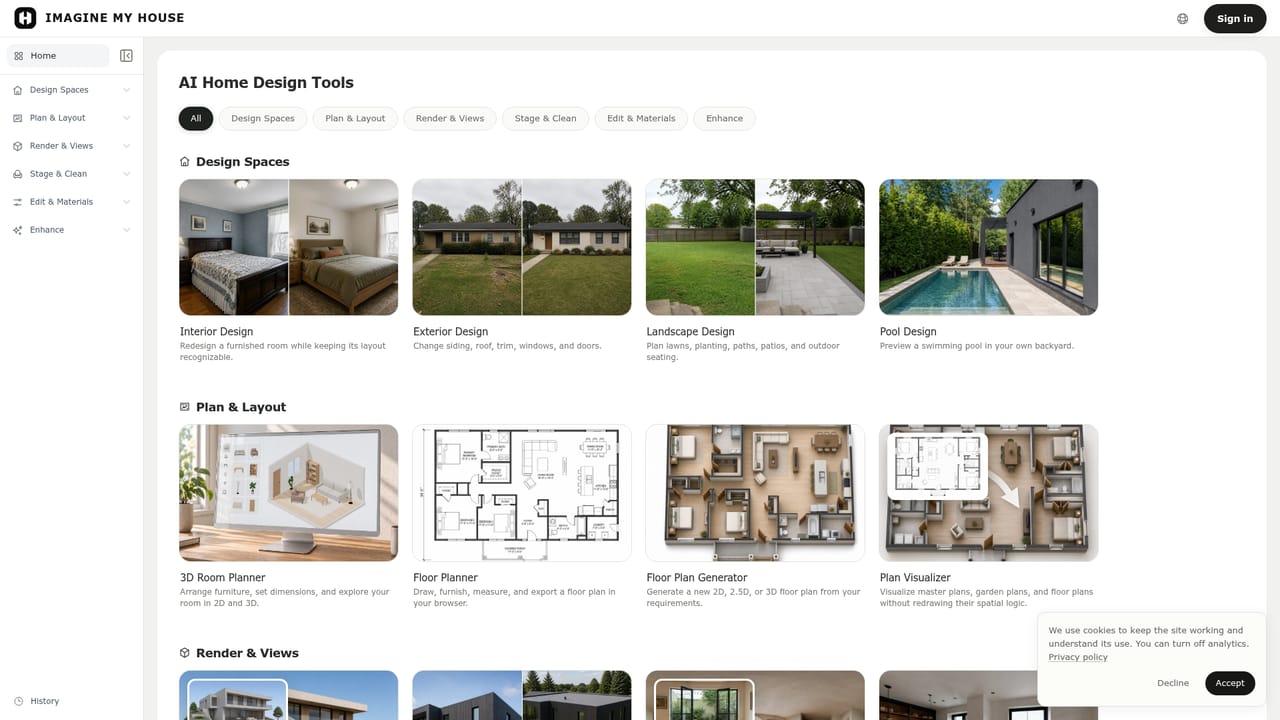Viewport: 1280px width, 720px height.
Task: Decline the cookies notice
Action: pos(1173,683)
